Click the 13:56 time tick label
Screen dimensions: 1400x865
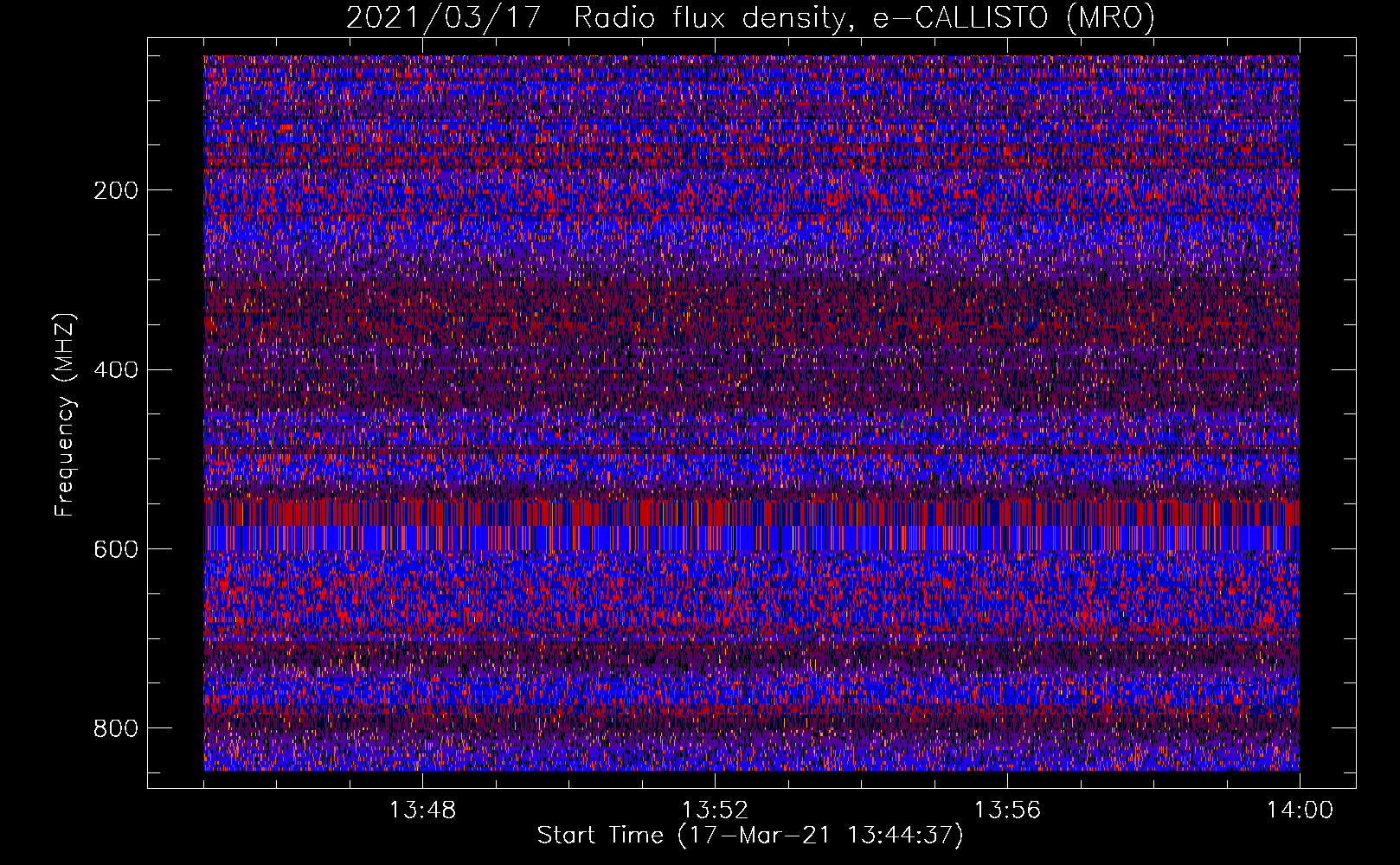[1007, 811]
